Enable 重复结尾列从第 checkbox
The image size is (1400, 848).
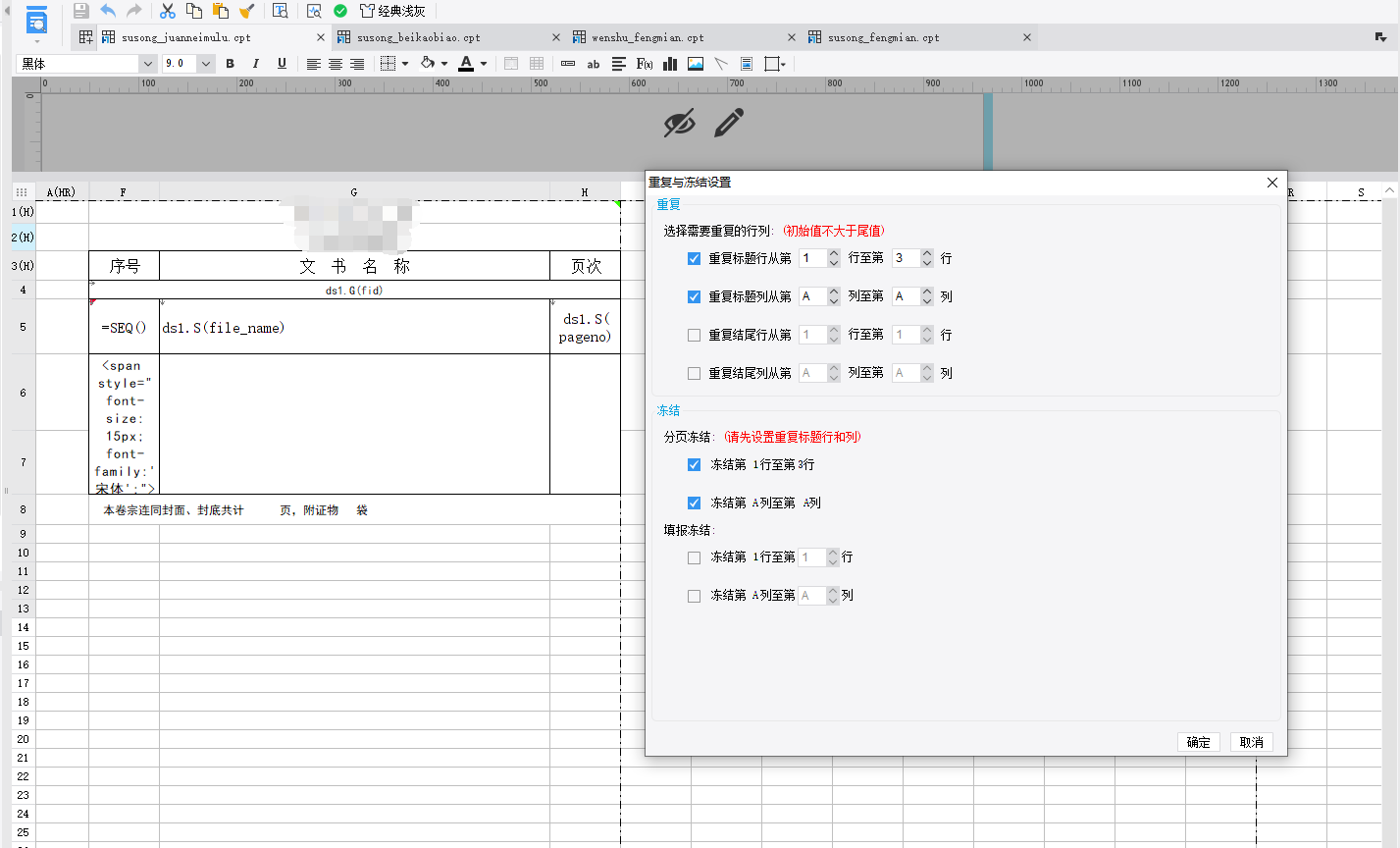(695, 373)
